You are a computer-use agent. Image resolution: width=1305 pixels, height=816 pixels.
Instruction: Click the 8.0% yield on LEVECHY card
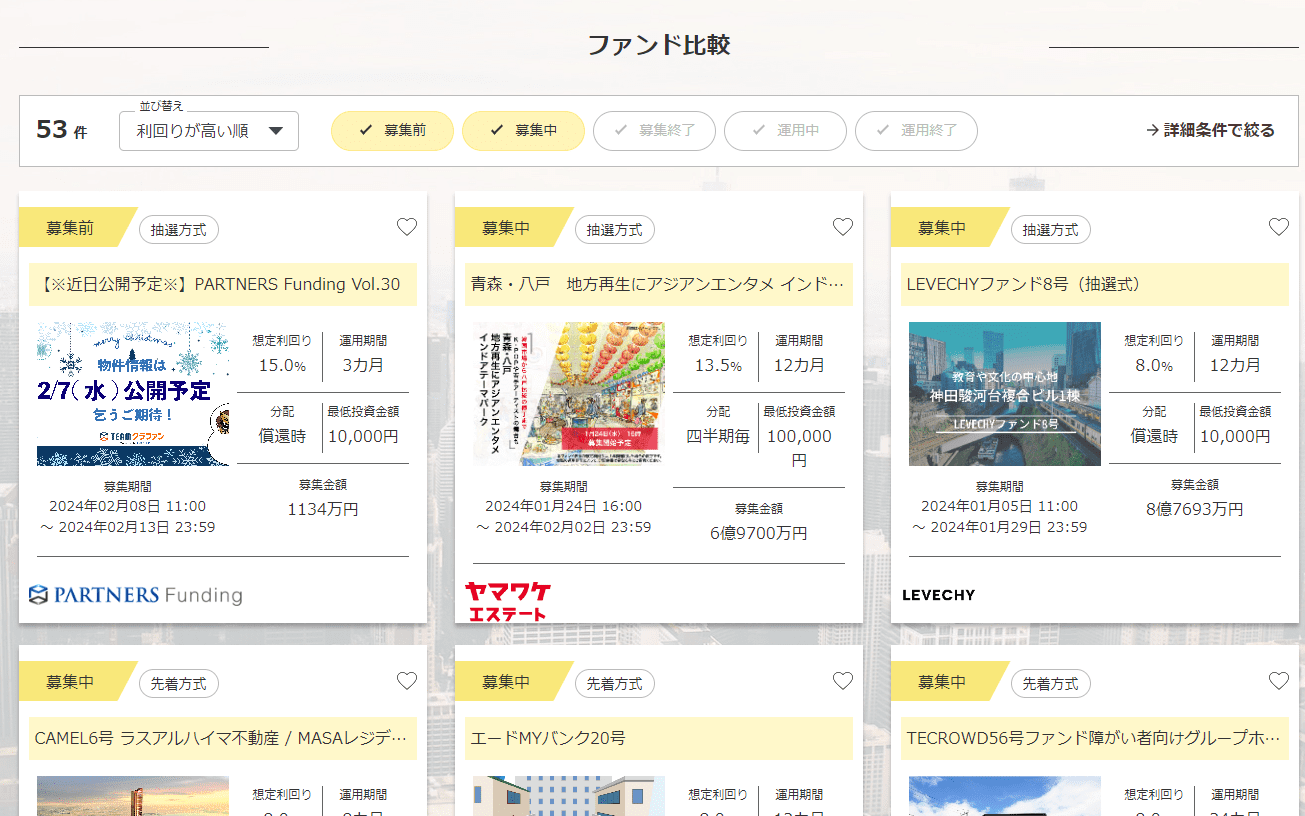[x=1154, y=365]
